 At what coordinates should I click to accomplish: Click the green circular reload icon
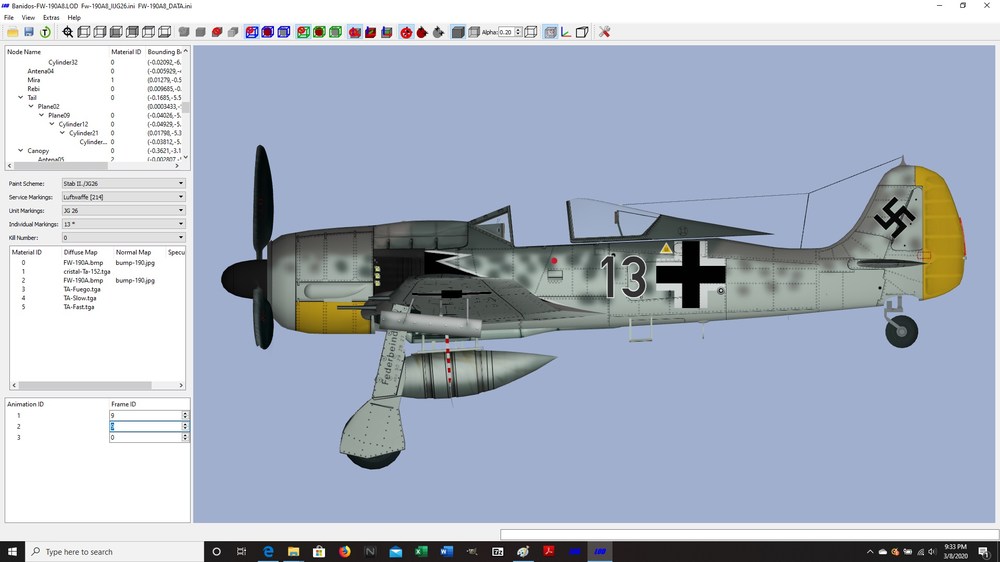pos(45,32)
